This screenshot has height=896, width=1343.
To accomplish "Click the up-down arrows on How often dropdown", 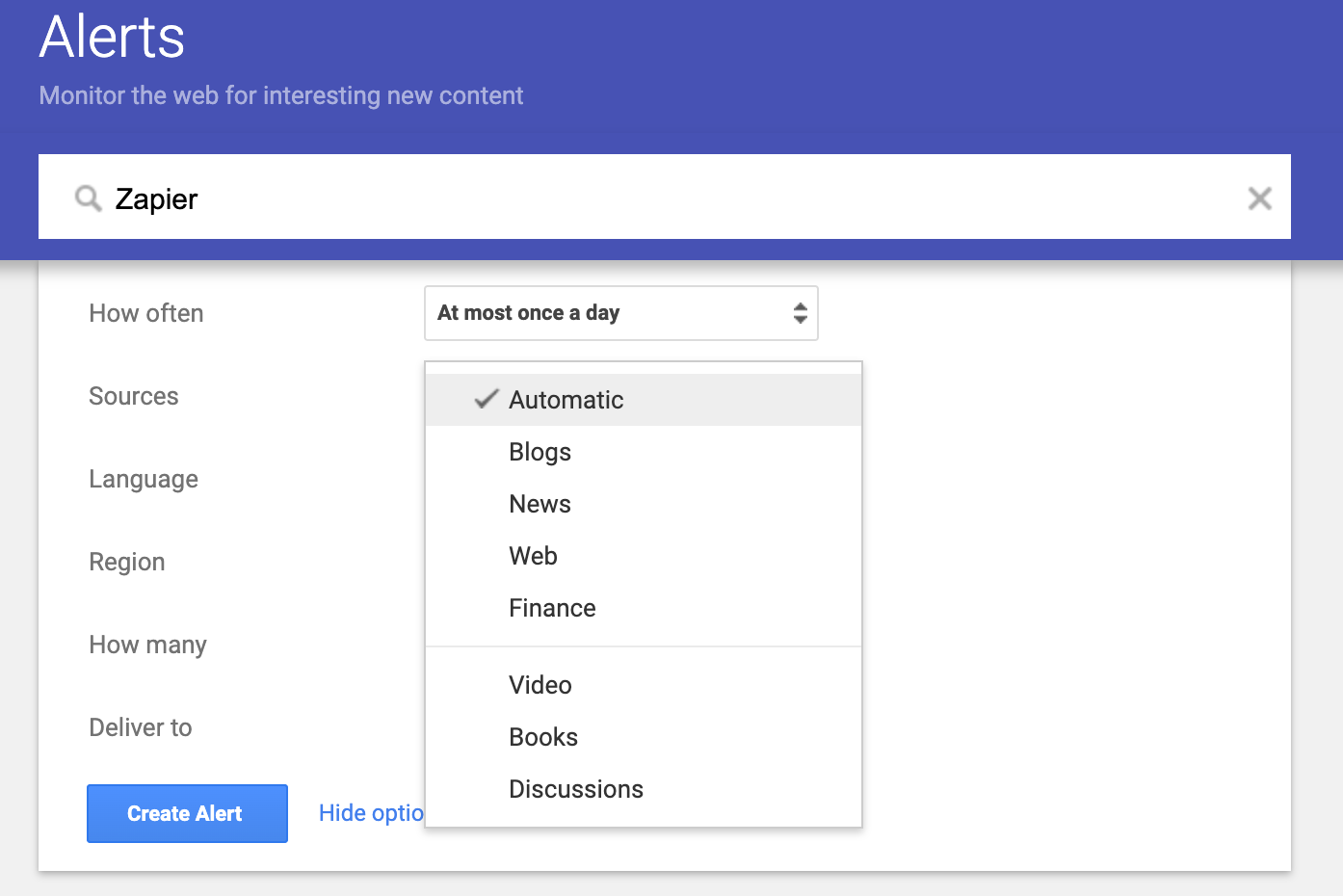I will pos(800,313).
